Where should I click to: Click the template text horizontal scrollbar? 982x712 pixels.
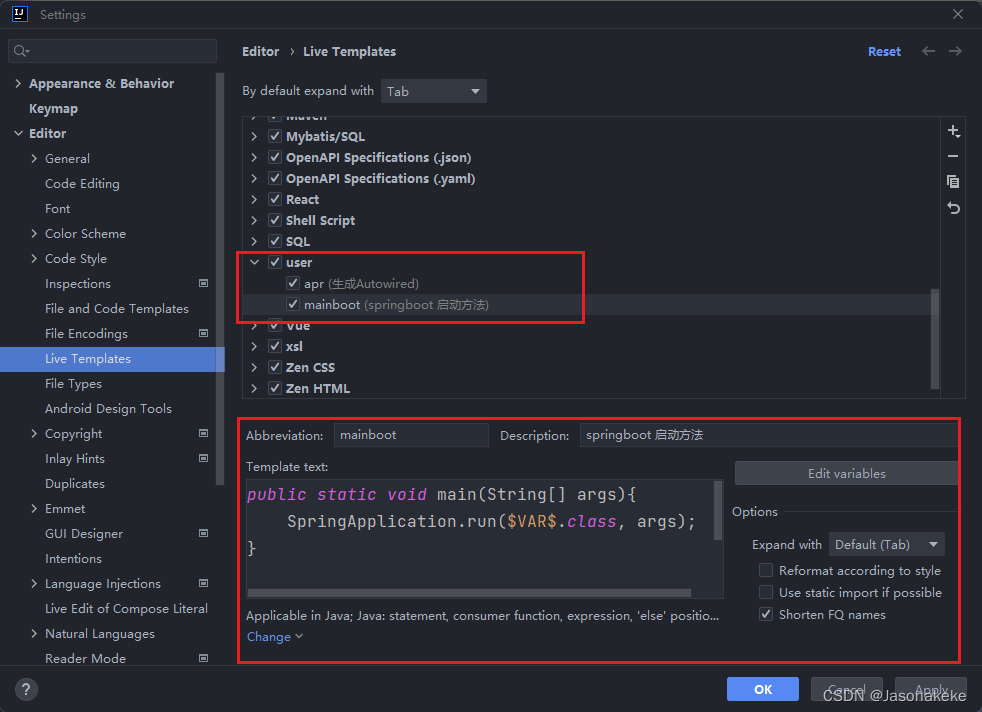tap(469, 593)
